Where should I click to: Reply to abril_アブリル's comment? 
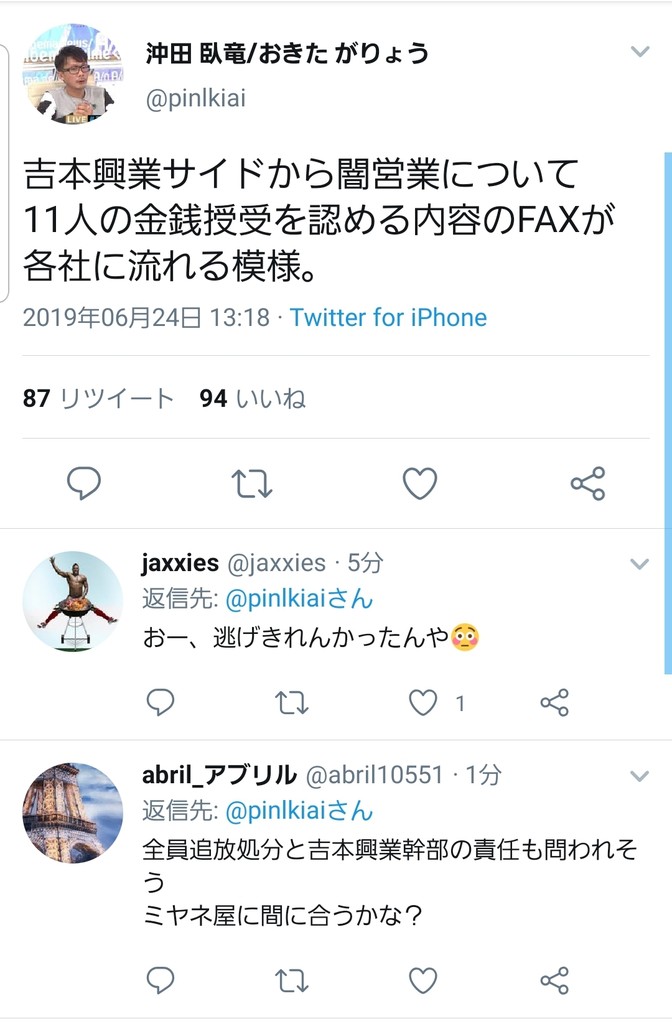(160, 980)
